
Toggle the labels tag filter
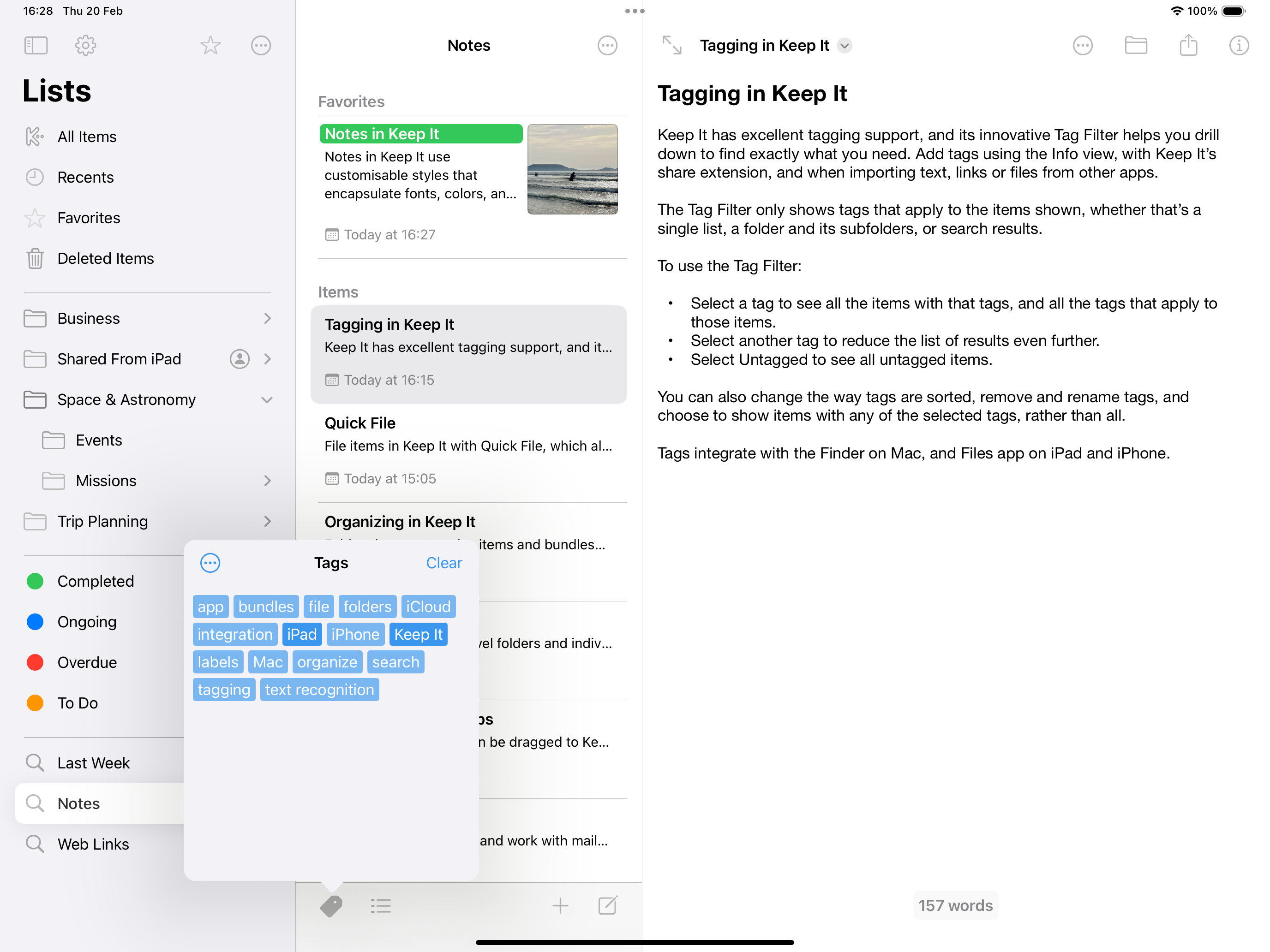[218, 661]
